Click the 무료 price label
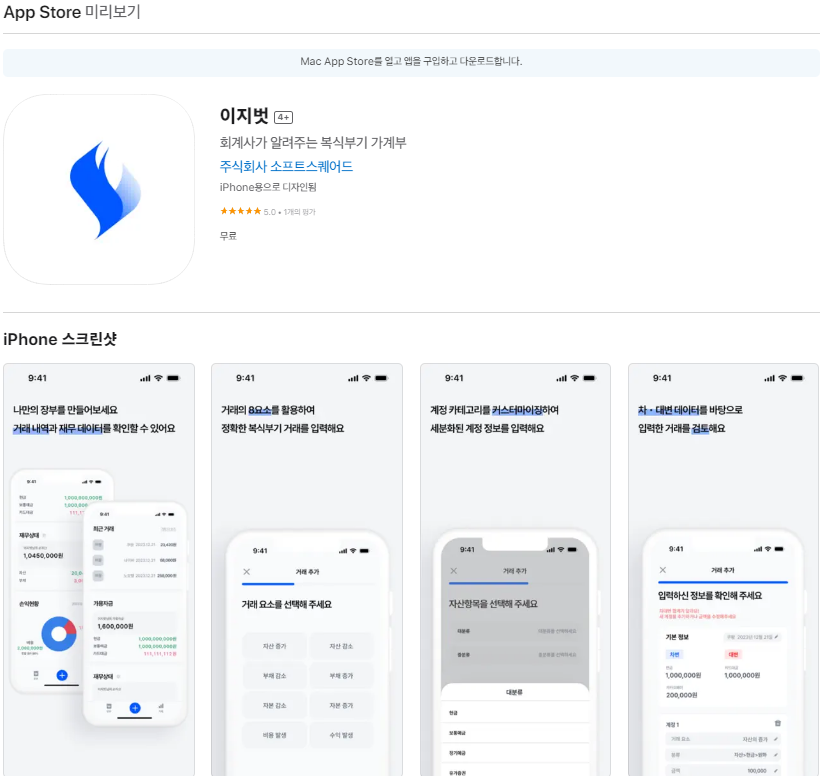Viewport: 821px width, 776px height. 228,236
